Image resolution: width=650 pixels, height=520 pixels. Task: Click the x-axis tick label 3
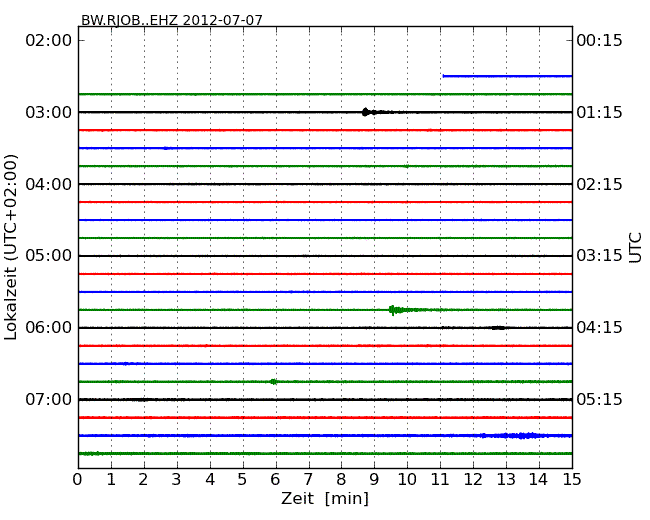coord(176,480)
